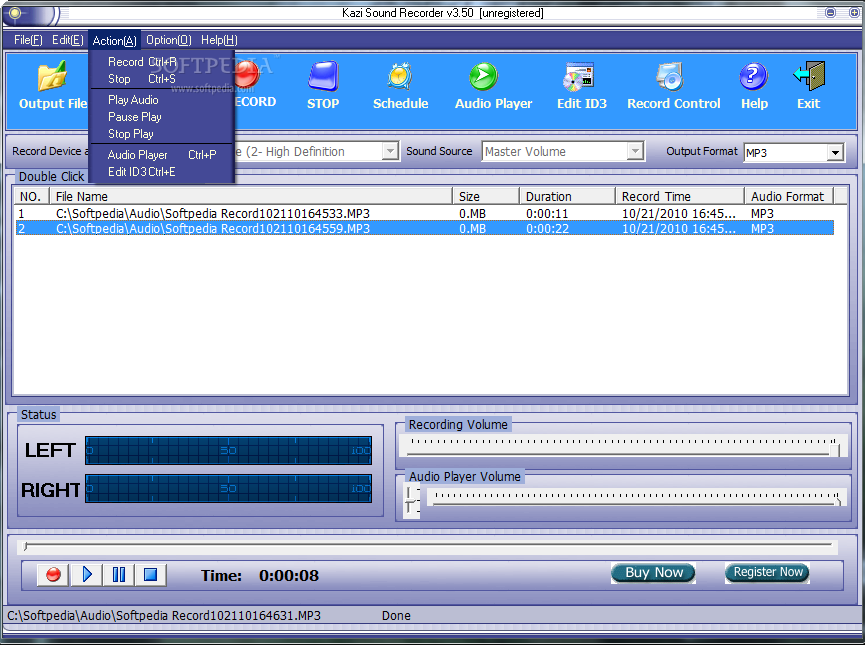Start recording with the bottom red record button
Viewport: 865px width, 645px height.
[x=53, y=575]
